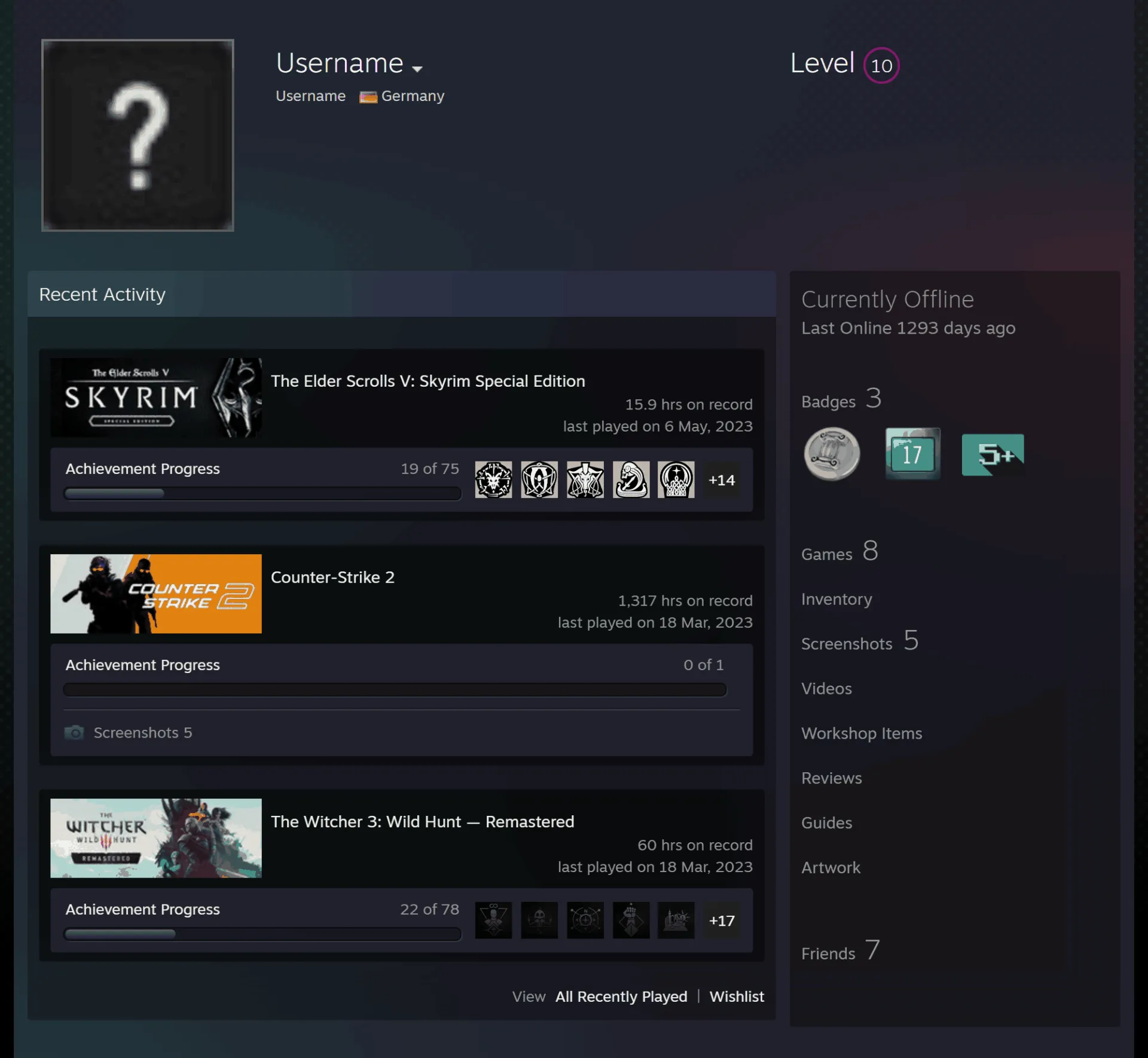This screenshot has width=1148, height=1058.
Task: Open the profile avatar image
Action: pyautogui.click(x=138, y=135)
